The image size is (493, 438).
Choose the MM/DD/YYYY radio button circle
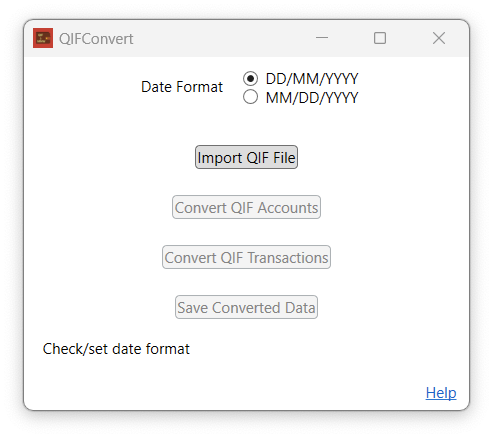point(250,97)
